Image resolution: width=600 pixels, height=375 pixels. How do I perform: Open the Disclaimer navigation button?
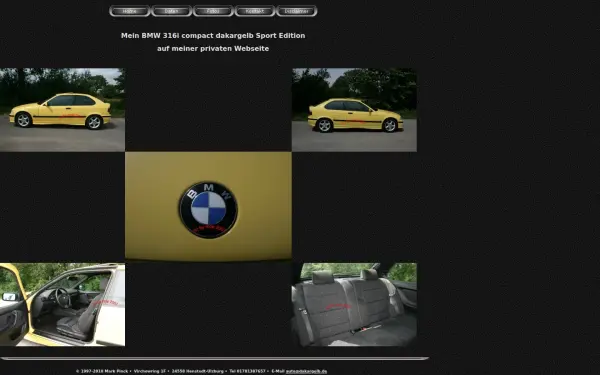click(297, 11)
